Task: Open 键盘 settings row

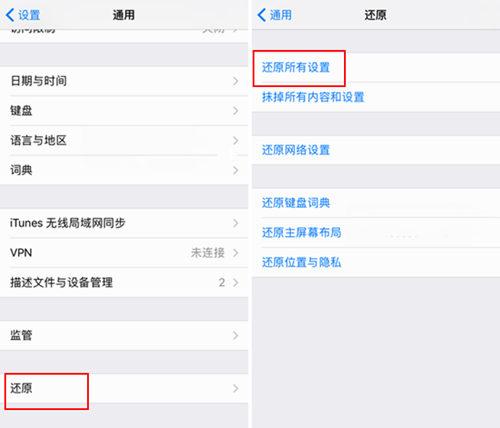Action: 124,111
